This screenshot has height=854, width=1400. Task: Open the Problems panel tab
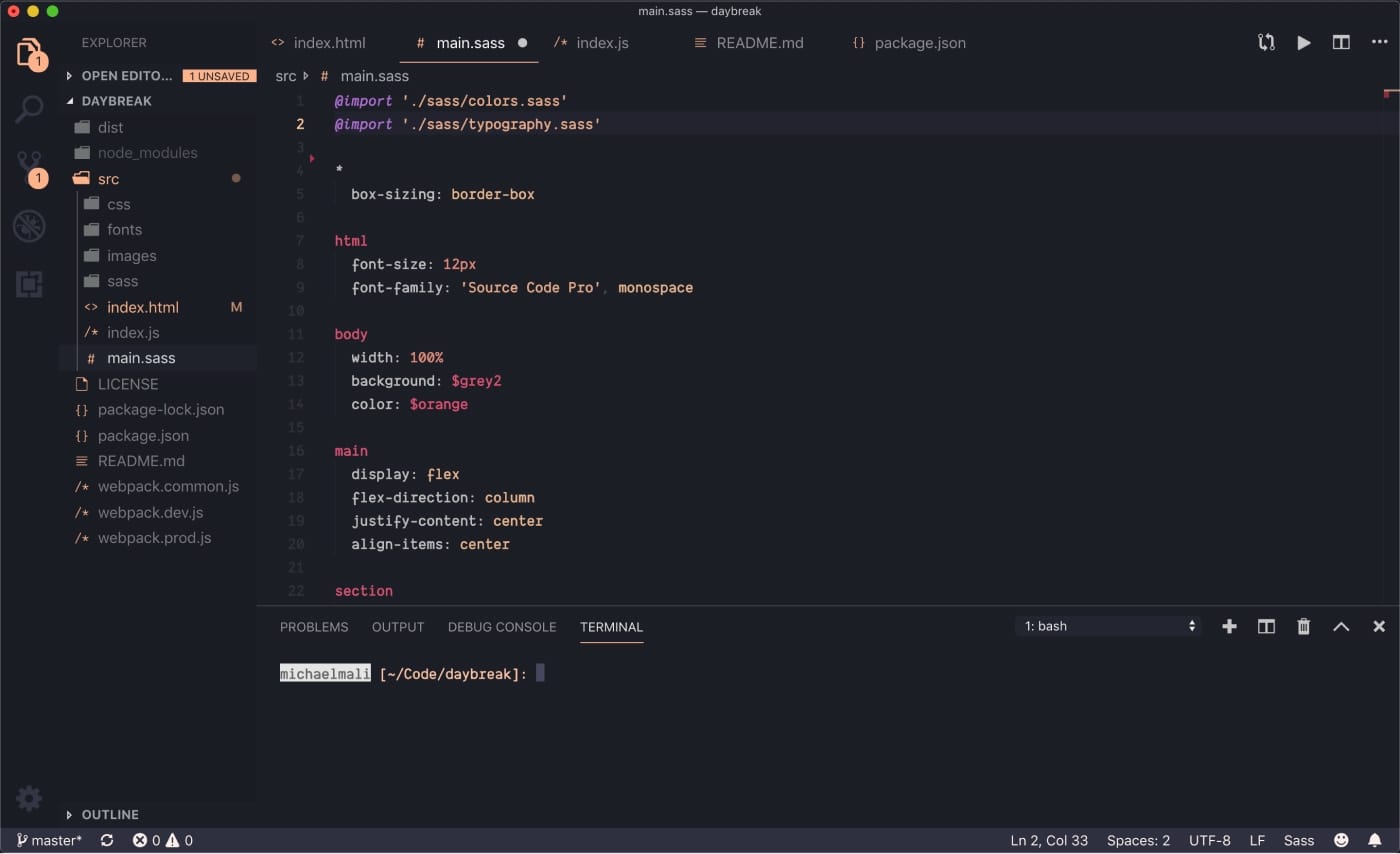click(314, 627)
